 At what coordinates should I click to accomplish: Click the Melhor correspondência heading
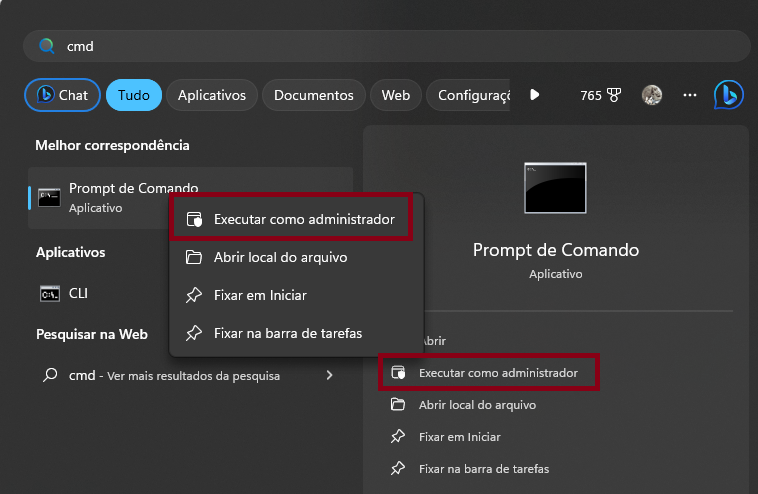pyautogui.click(x=112, y=145)
